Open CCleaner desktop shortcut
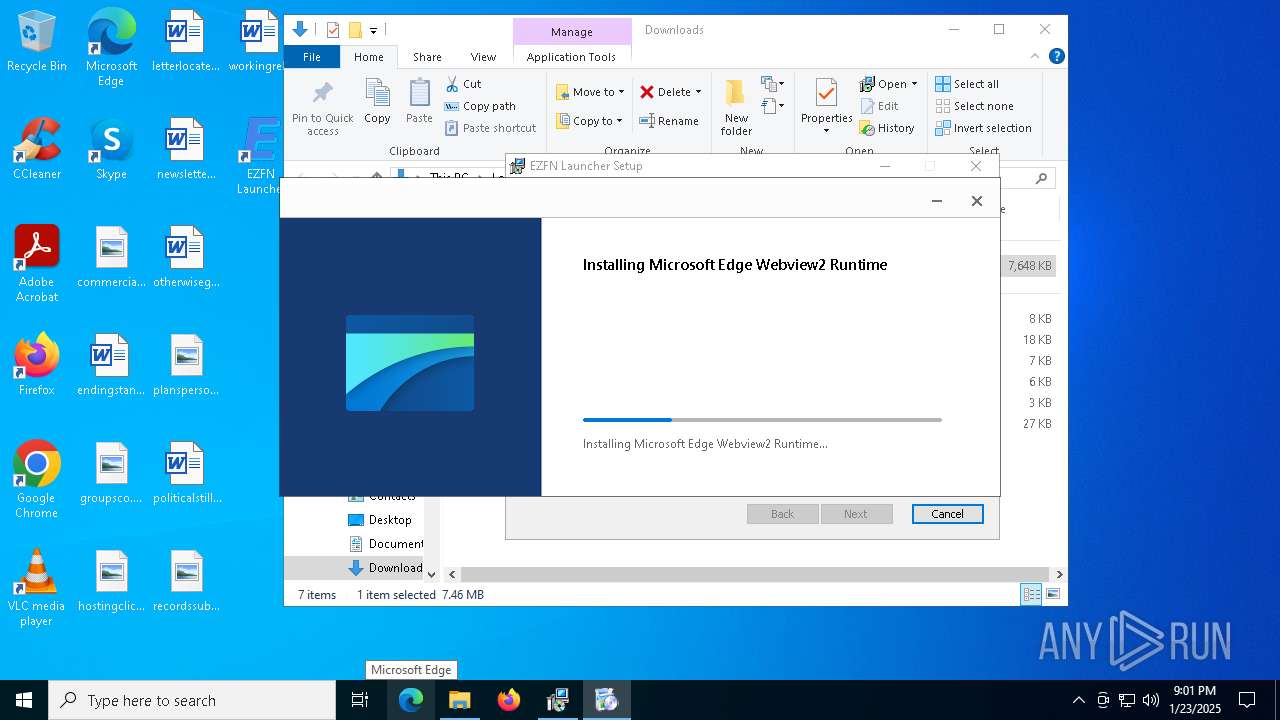This screenshot has height=720, width=1280. click(37, 148)
